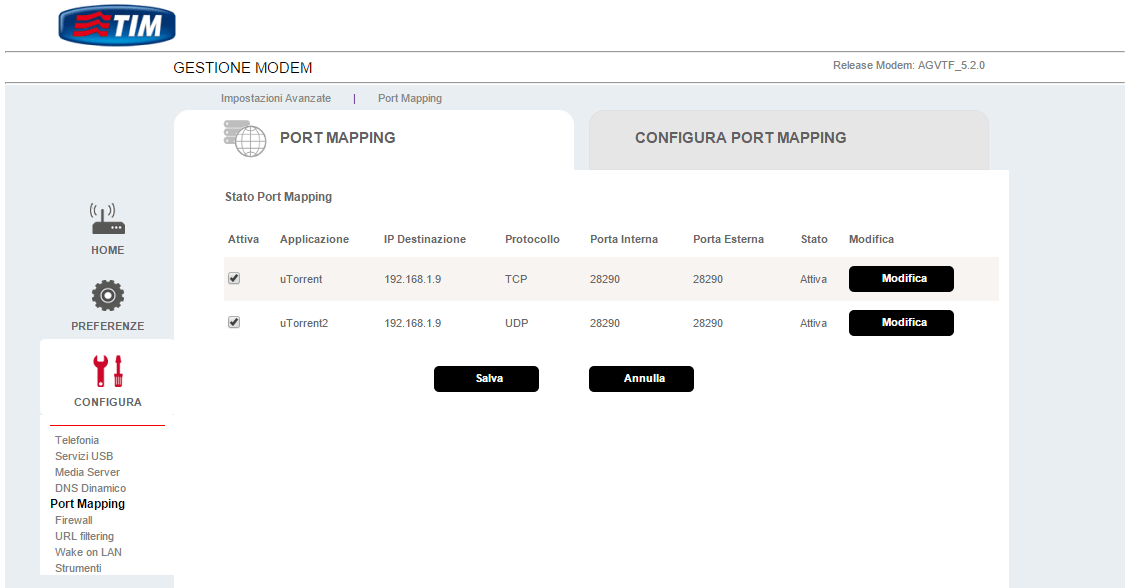Click the TIM logo
This screenshot has width=1127, height=588.
point(117,25)
